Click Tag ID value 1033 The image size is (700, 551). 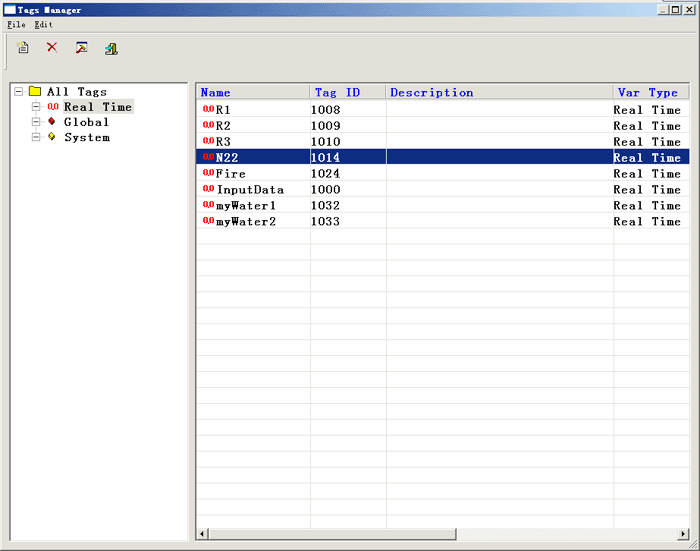point(325,221)
